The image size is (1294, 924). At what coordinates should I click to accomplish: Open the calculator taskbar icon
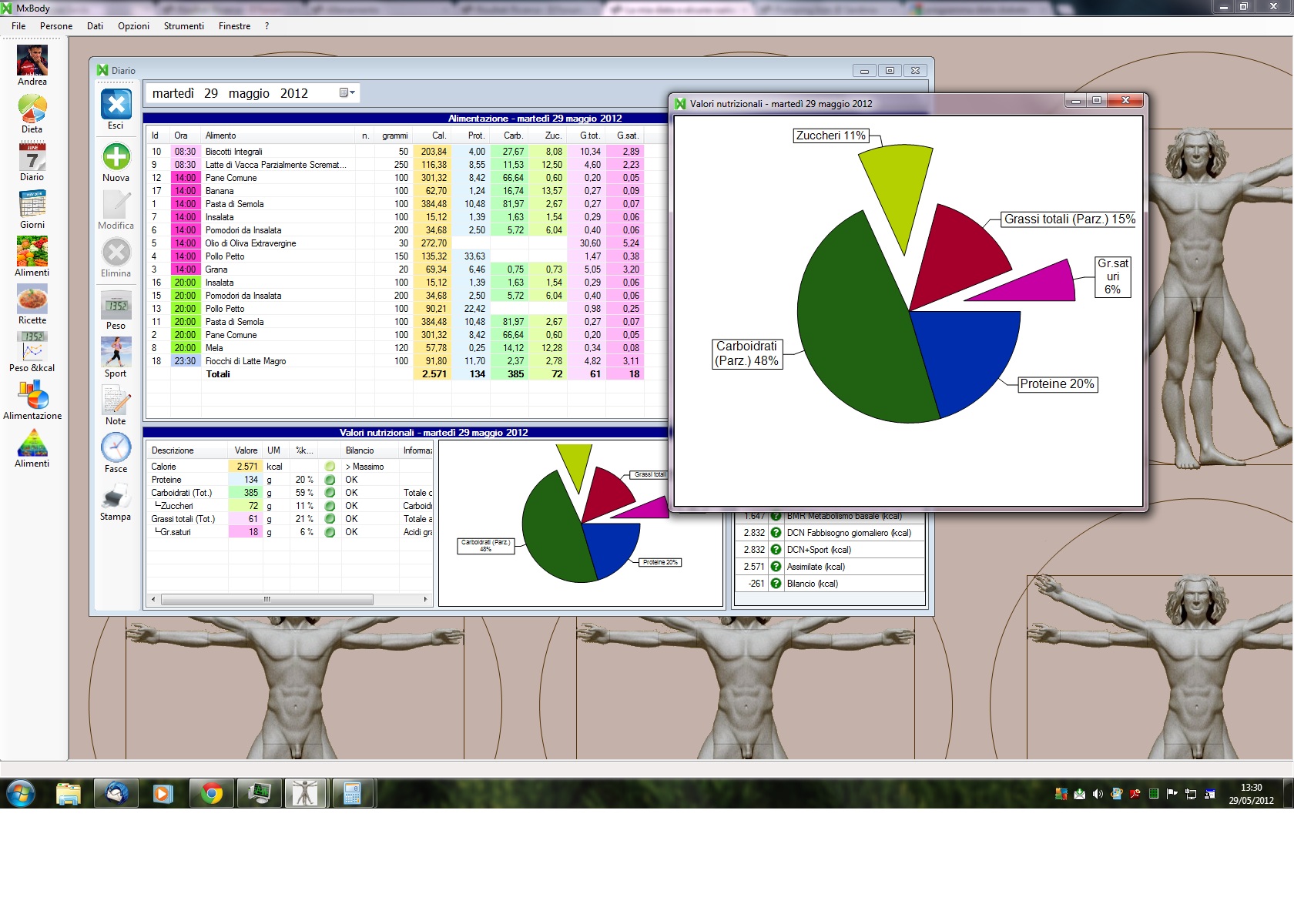tap(353, 792)
